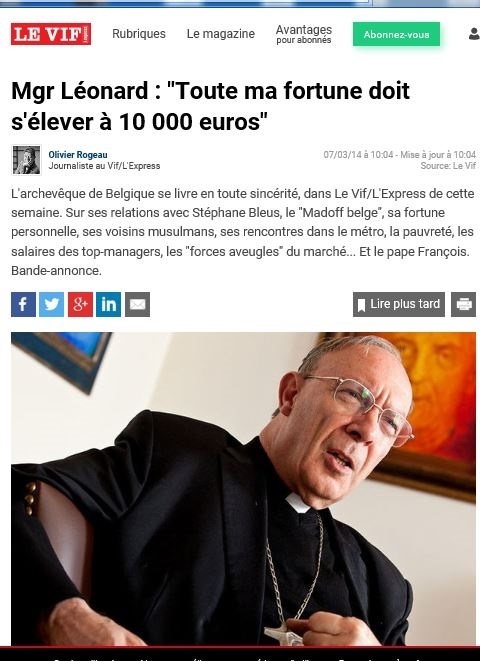Viewport: 480px width, 661px height.
Task: Print article using printer icon
Action: click(x=464, y=304)
